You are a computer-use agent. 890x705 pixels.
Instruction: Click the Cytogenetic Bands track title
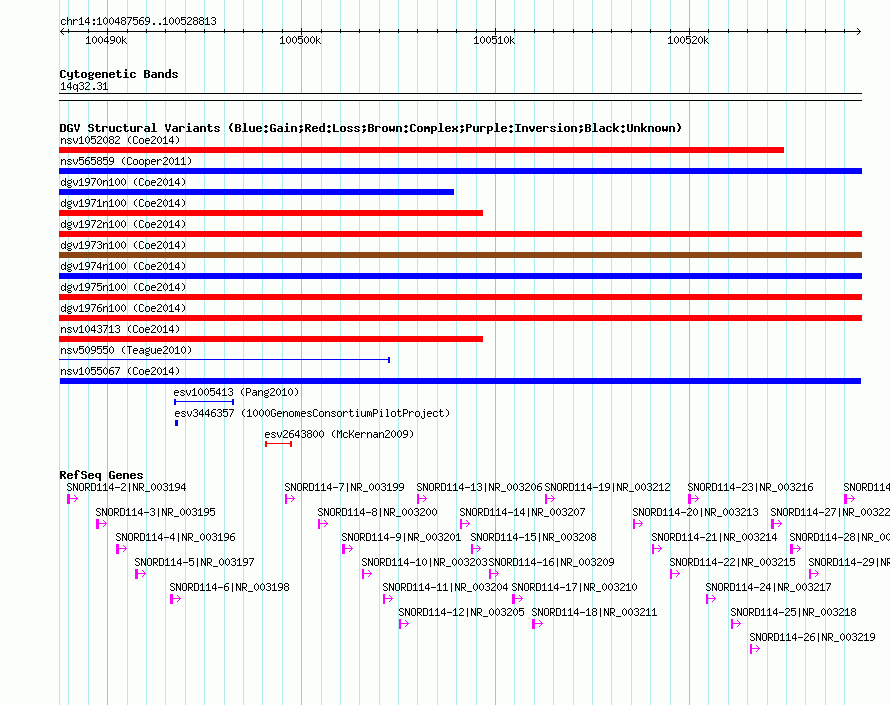coord(119,74)
